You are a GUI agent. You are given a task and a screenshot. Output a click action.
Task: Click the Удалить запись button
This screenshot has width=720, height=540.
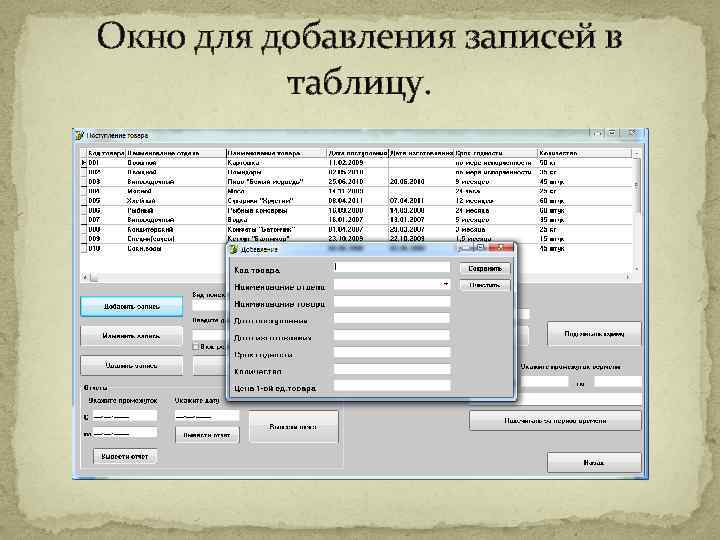point(131,366)
